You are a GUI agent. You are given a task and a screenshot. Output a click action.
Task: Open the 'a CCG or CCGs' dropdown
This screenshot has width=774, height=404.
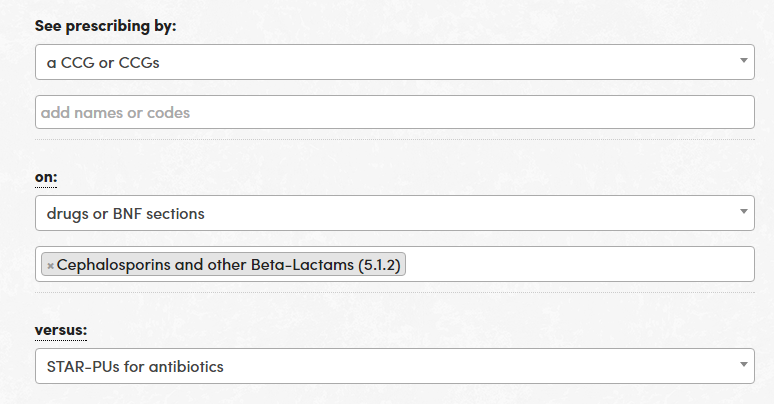point(394,62)
